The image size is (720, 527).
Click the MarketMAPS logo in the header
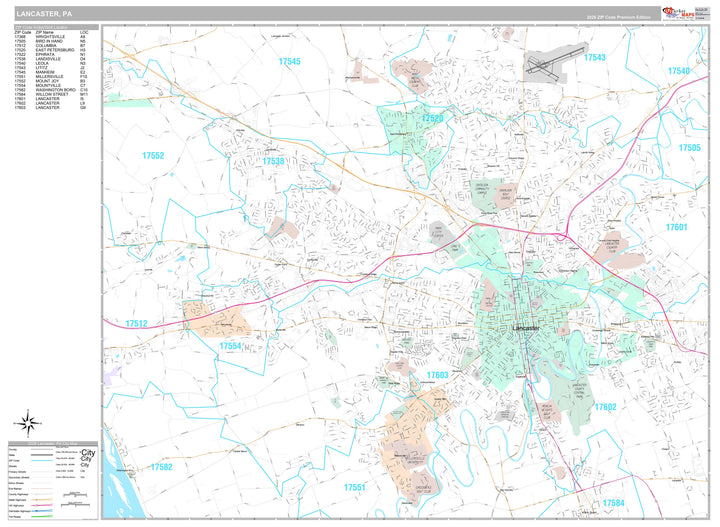tap(678, 13)
